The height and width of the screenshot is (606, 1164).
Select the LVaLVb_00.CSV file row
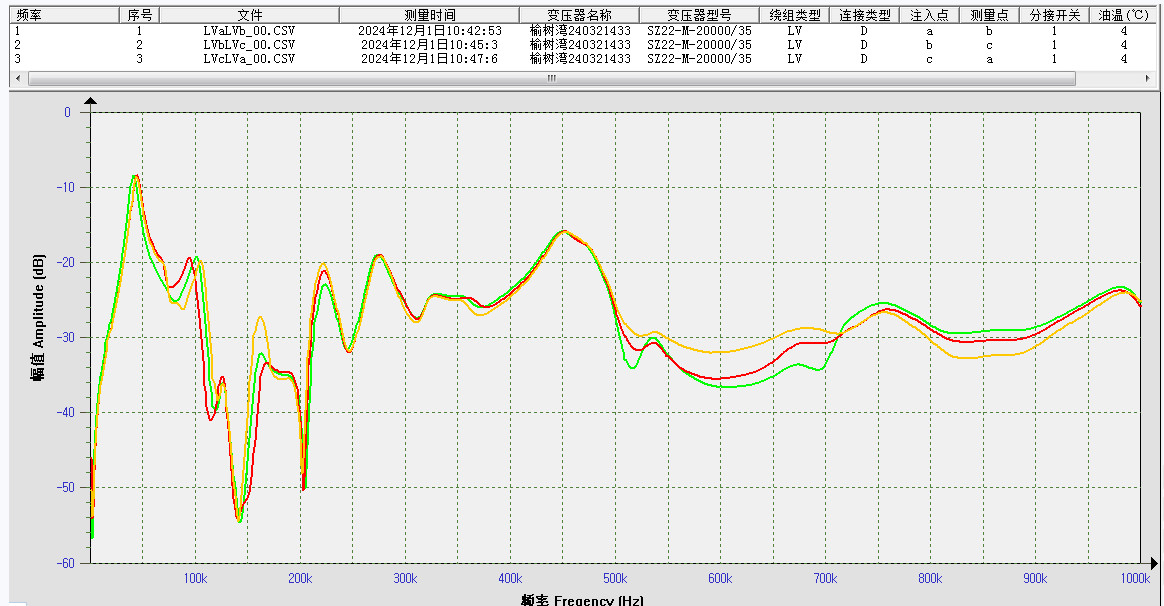pos(248,31)
